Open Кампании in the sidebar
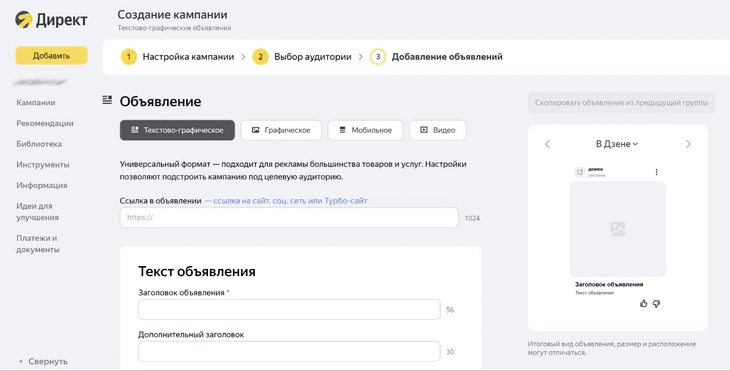730x371 pixels. [36, 102]
